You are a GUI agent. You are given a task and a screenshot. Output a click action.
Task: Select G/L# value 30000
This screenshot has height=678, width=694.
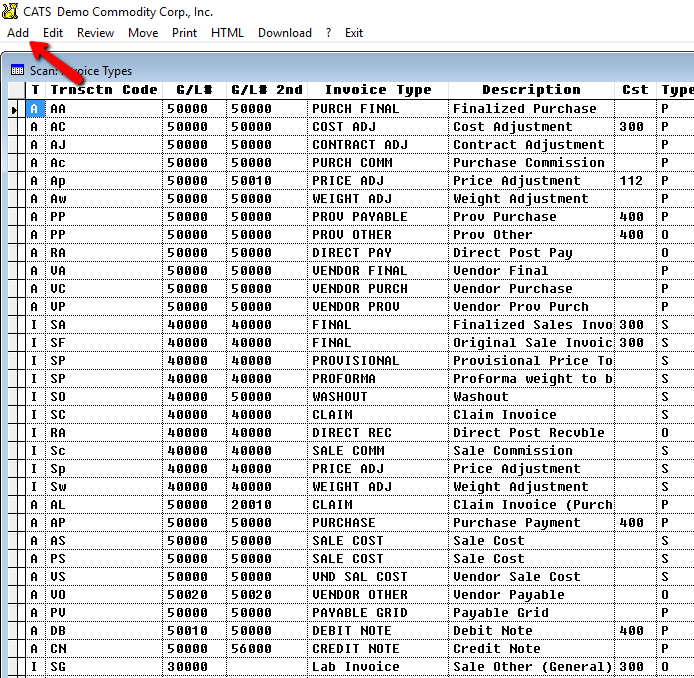pos(194,667)
